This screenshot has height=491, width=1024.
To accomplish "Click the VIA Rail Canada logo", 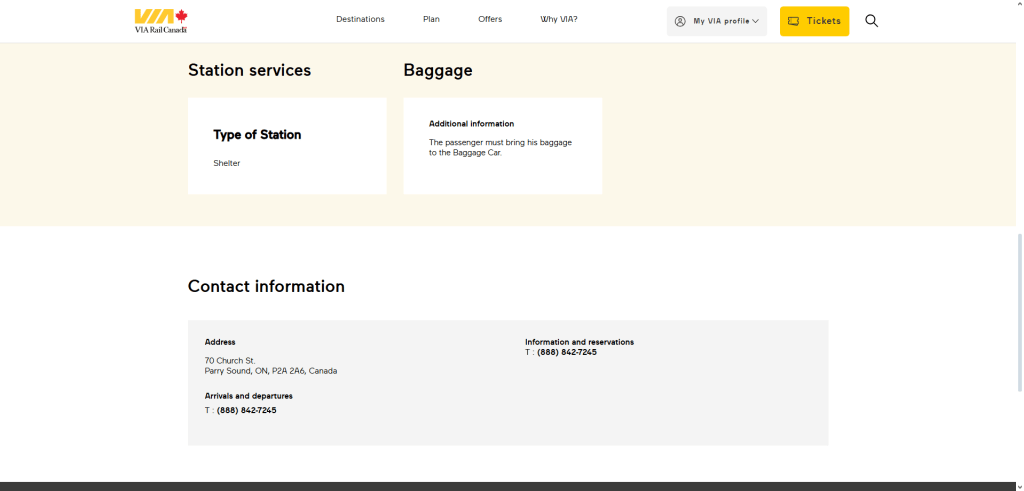I will (x=161, y=21).
